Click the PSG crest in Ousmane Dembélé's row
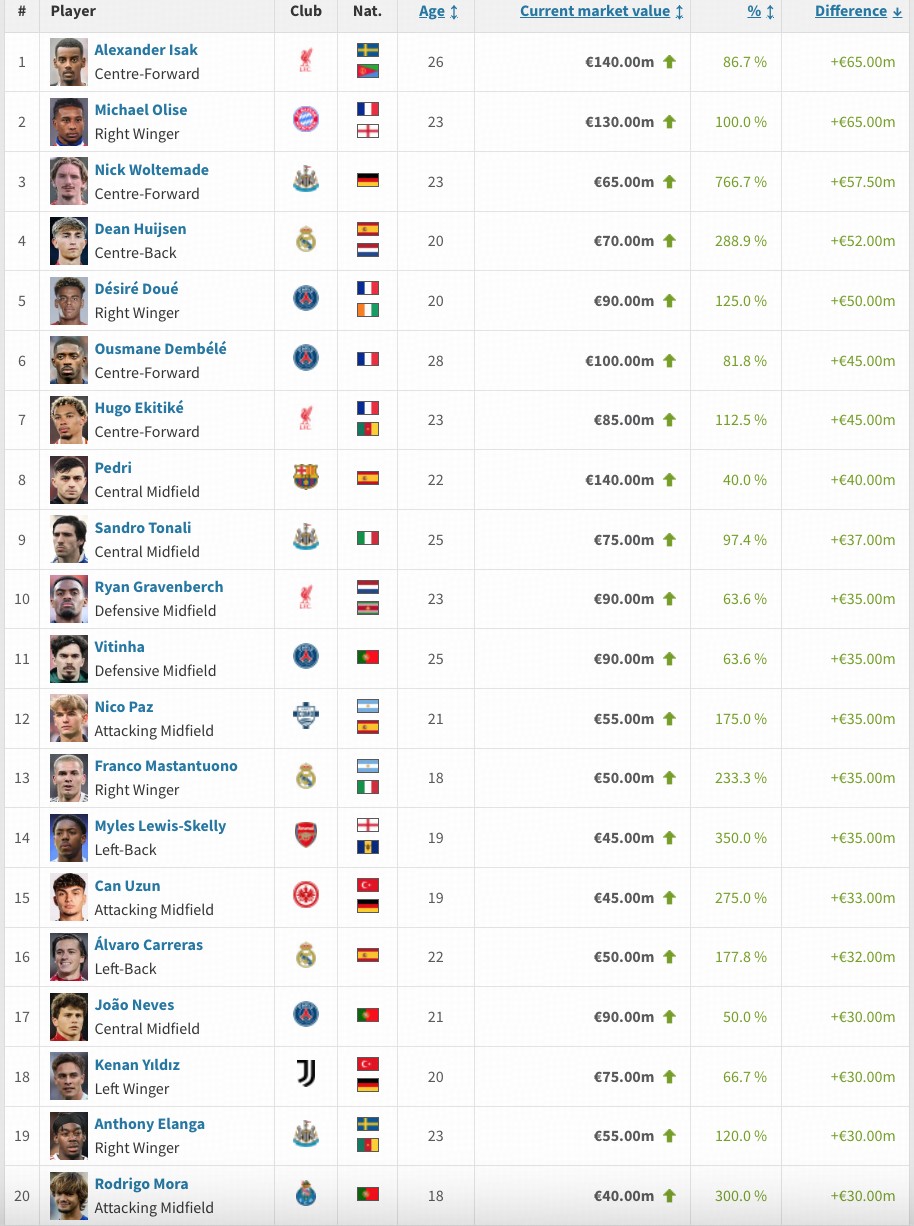The image size is (914, 1226). point(306,359)
